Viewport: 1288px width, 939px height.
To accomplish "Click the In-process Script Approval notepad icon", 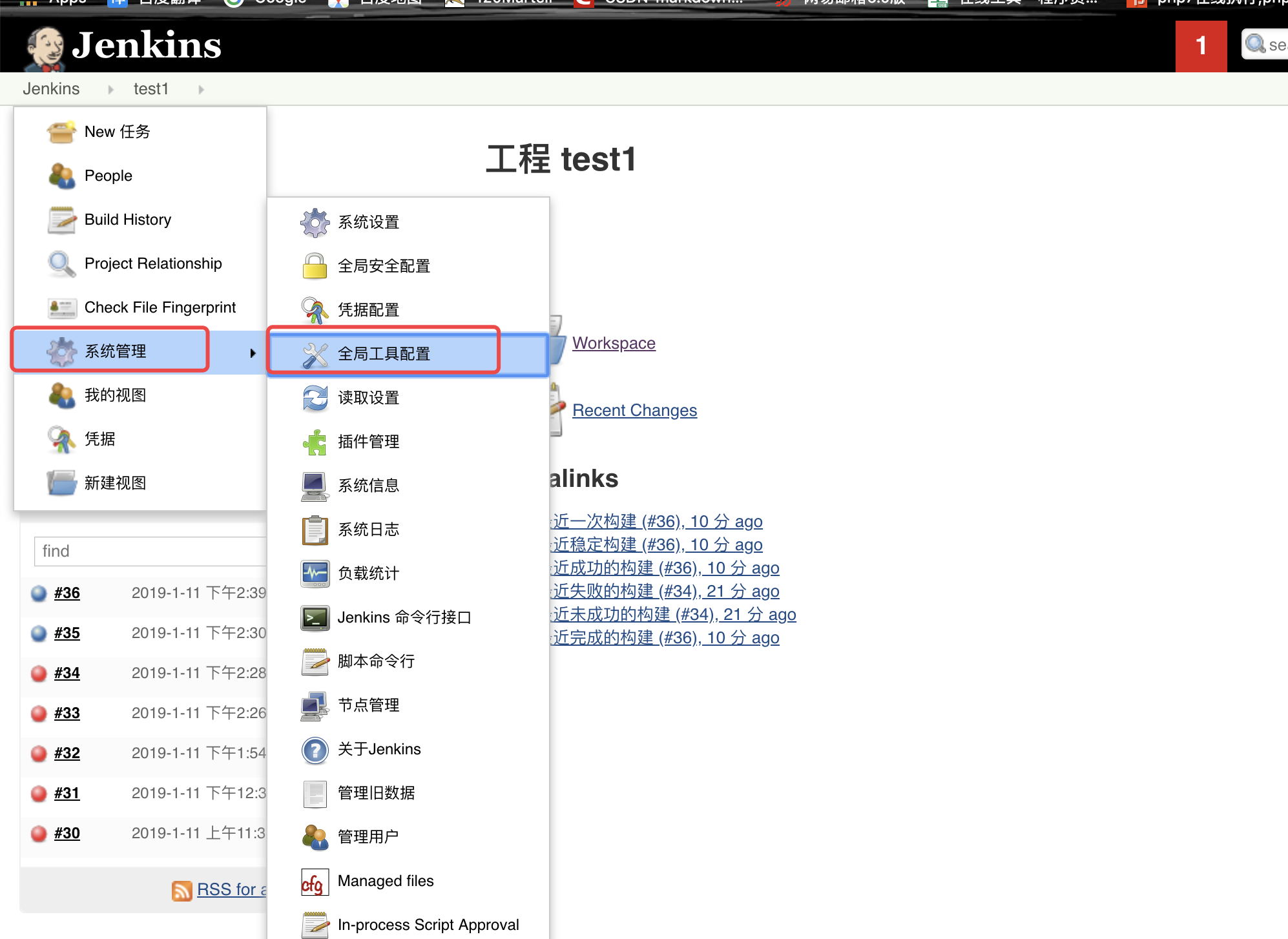I will point(315,925).
